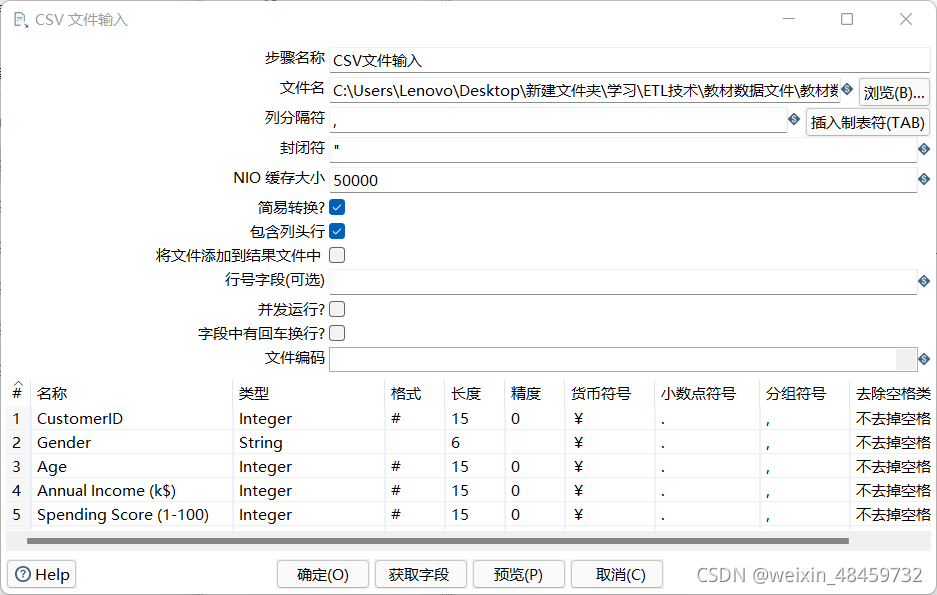Select the CustomerID name cell

click(x=131, y=419)
